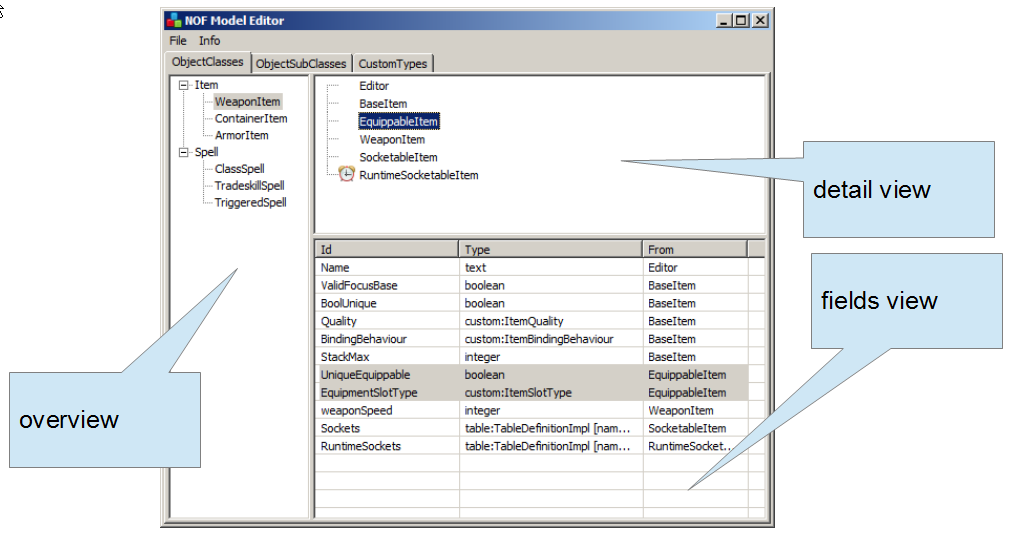
Task: Collapse the Item tree node
Action: 184,86
